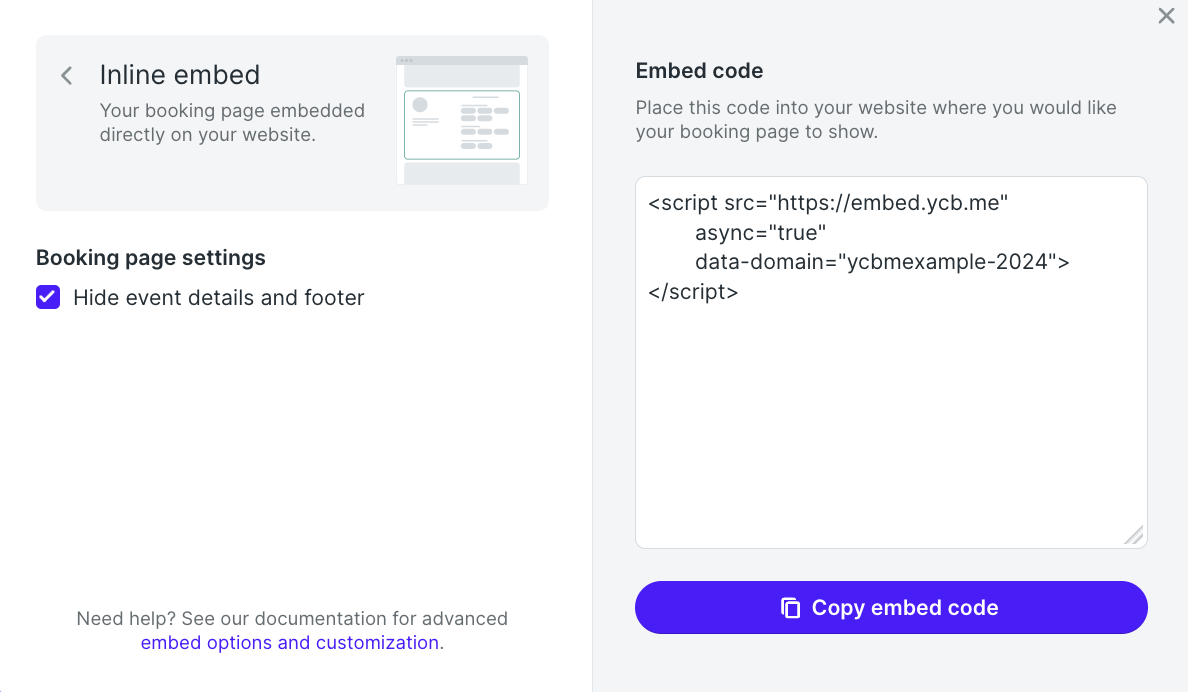1188x692 pixels.
Task: Click the 'Need help?' documentation text
Action: 292,618
